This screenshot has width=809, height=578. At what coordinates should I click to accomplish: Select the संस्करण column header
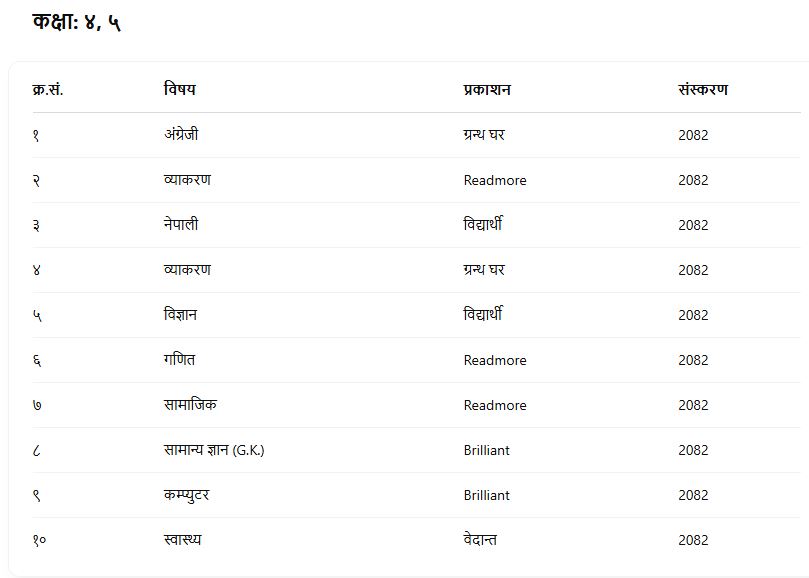click(x=703, y=90)
